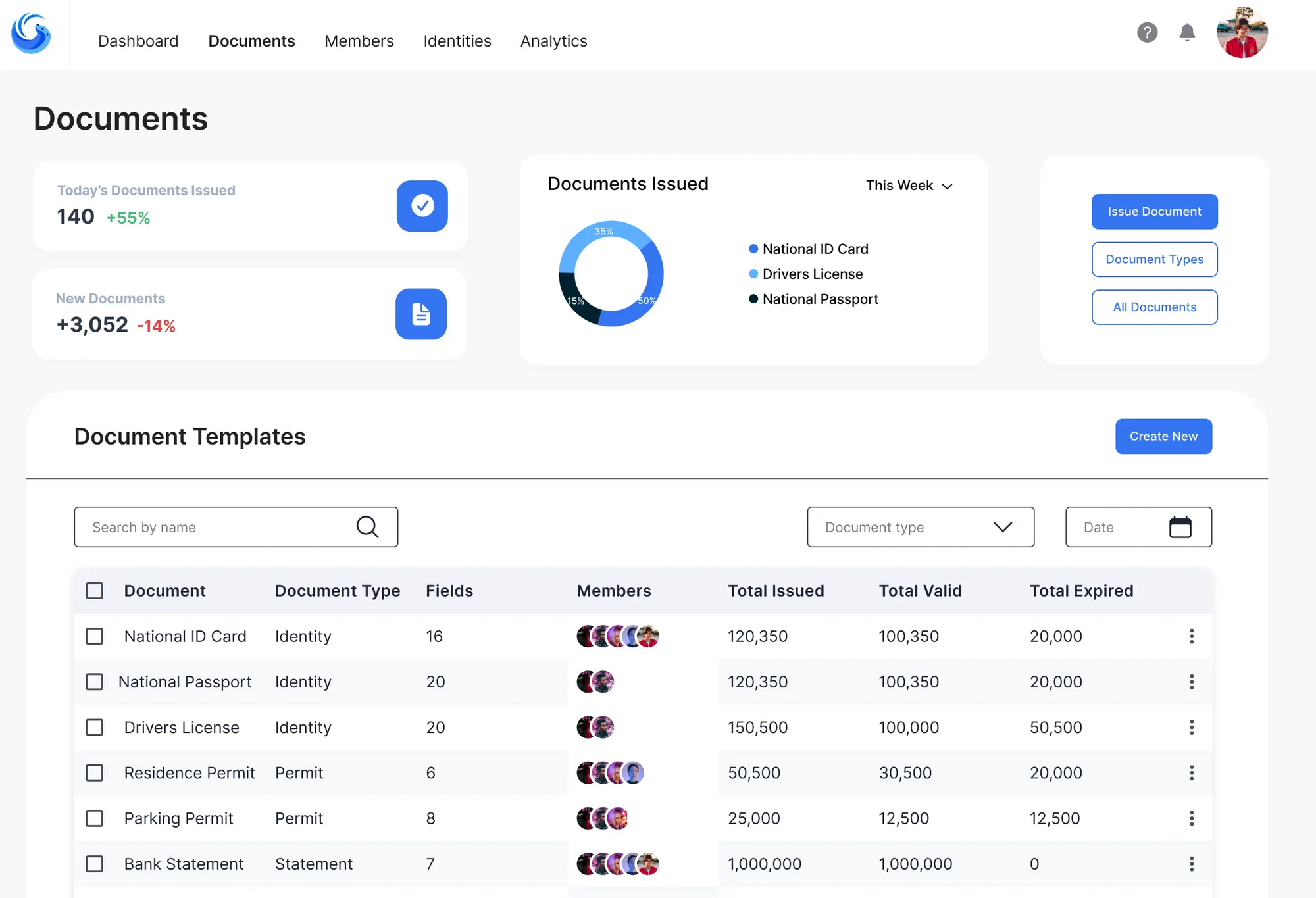Click the blue bird app logo
The width and height of the screenshot is (1316, 898).
tap(31, 34)
